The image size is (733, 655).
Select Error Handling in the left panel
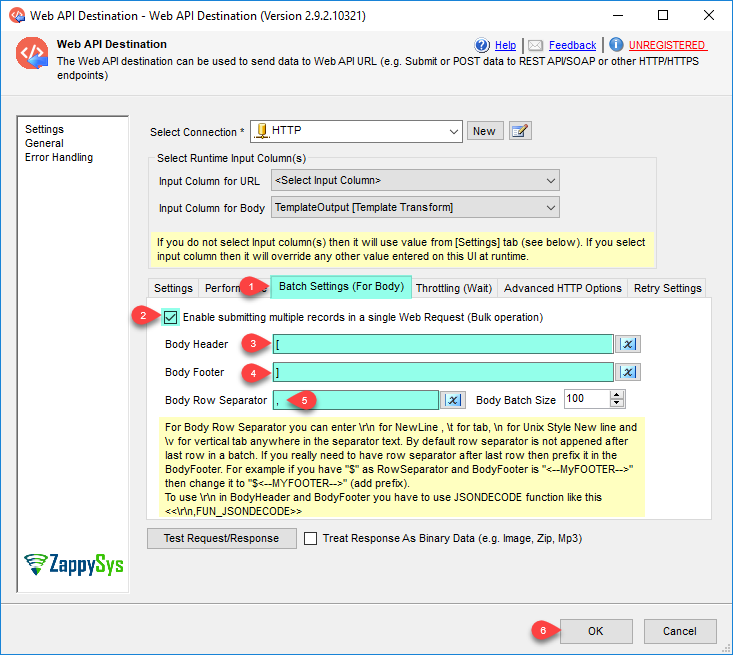click(59, 157)
